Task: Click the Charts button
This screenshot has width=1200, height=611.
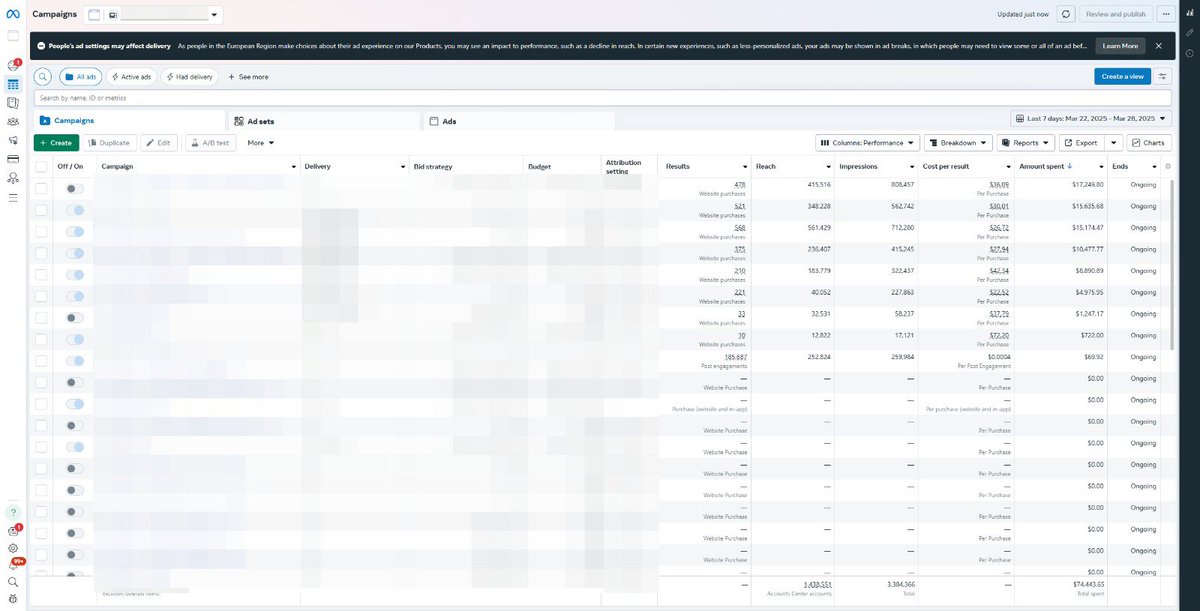Action: [1148, 143]
